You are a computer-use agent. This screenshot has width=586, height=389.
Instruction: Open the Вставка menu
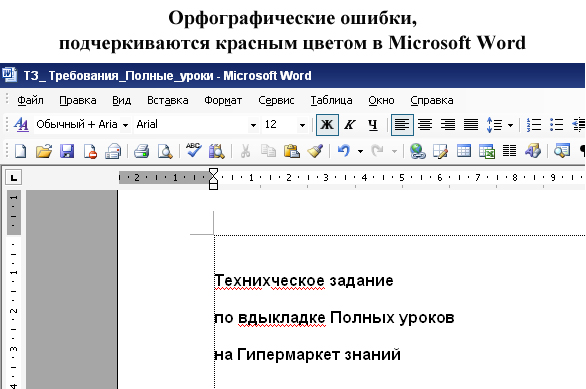pyautogui.click(x=167, y=101)
